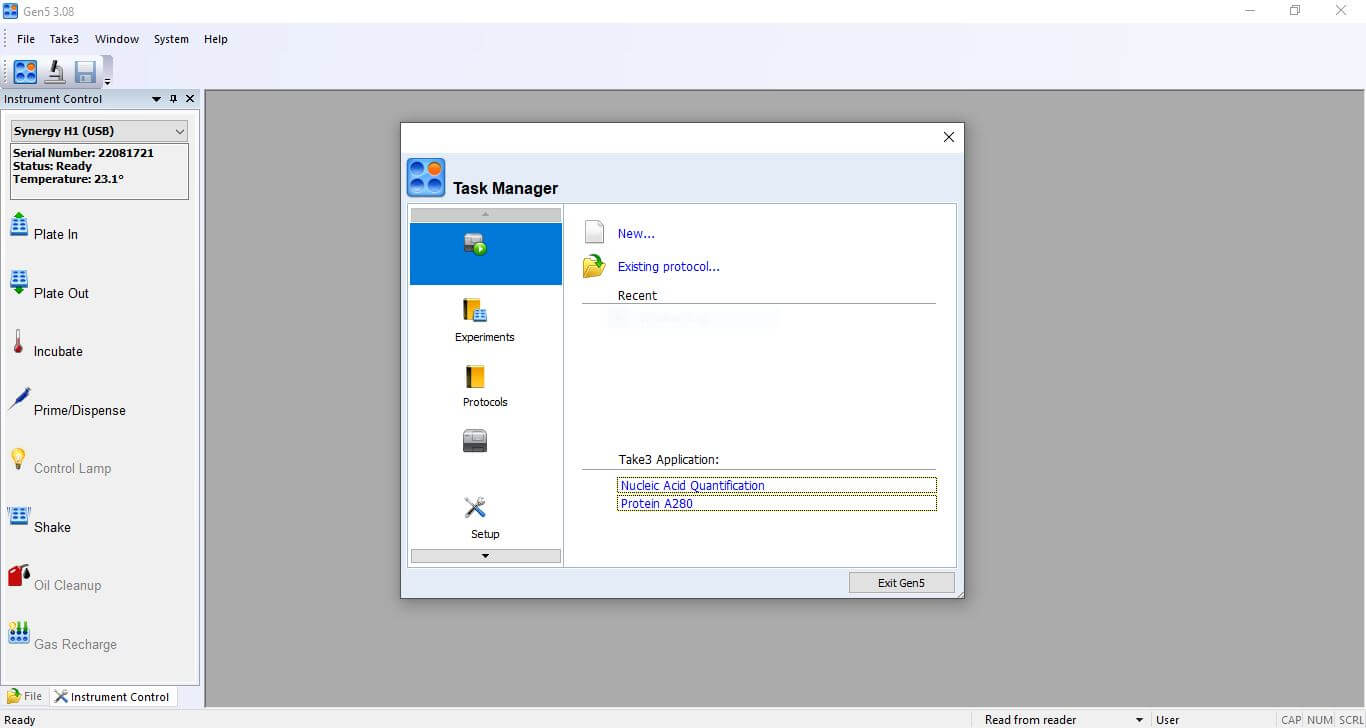Open the toolbar options overflow arrow
This screenshot has height=728, width=1366.
pos(107,81)
